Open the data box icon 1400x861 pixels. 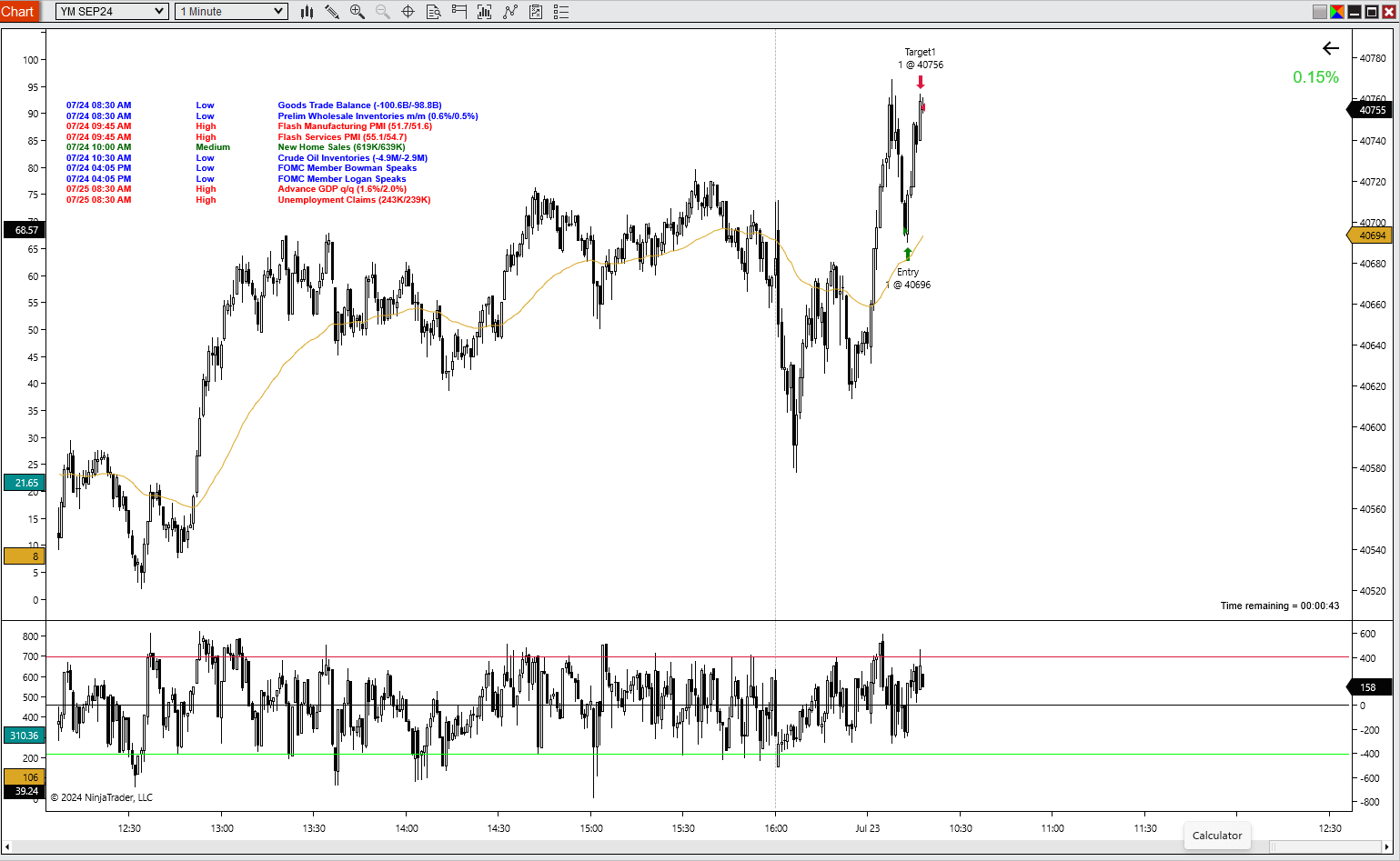434,12
